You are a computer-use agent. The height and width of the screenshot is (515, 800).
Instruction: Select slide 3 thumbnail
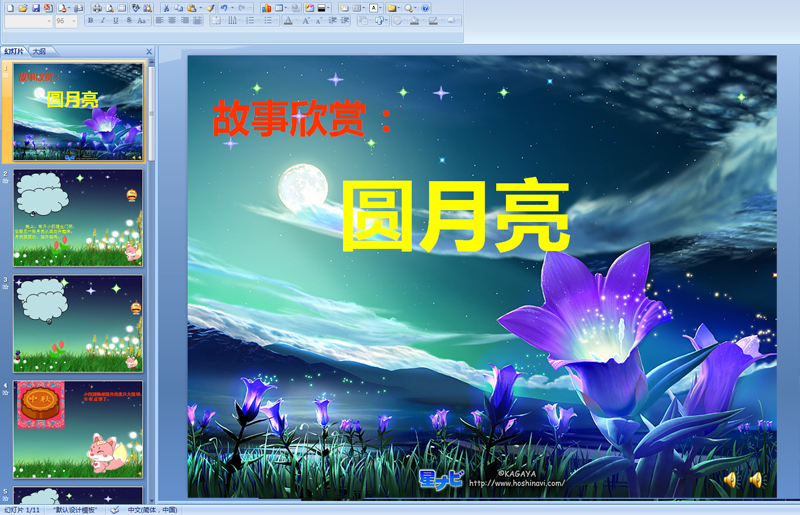click(x=78, y=324)
